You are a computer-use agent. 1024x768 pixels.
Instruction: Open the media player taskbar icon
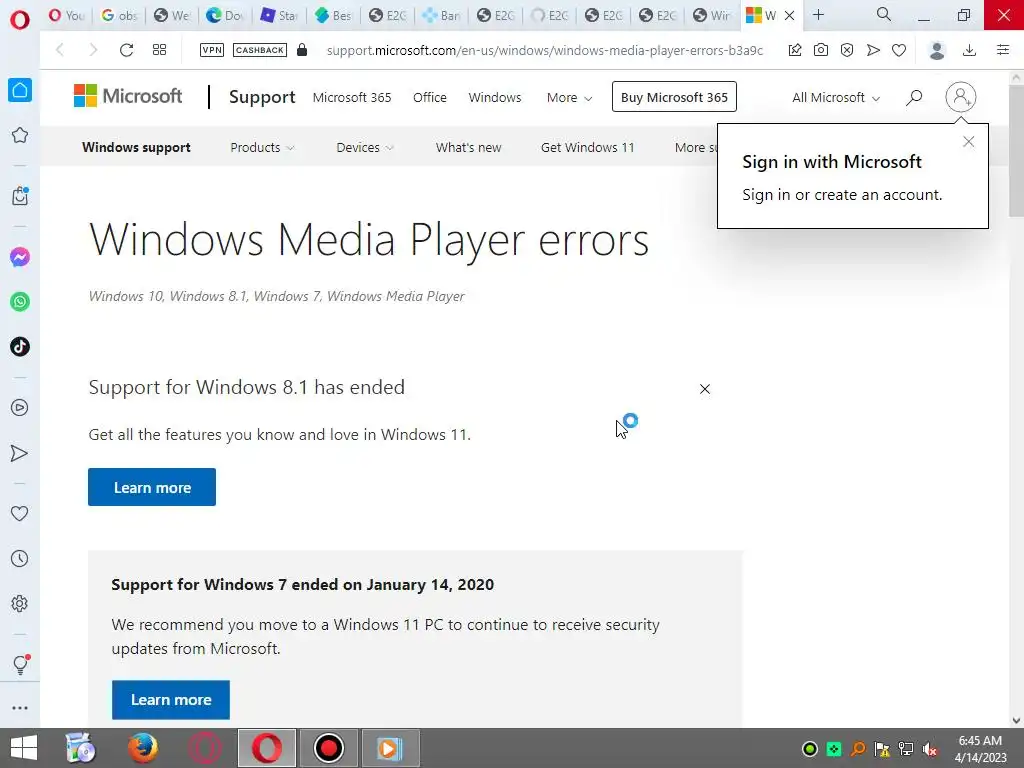[x=390, y=748]
